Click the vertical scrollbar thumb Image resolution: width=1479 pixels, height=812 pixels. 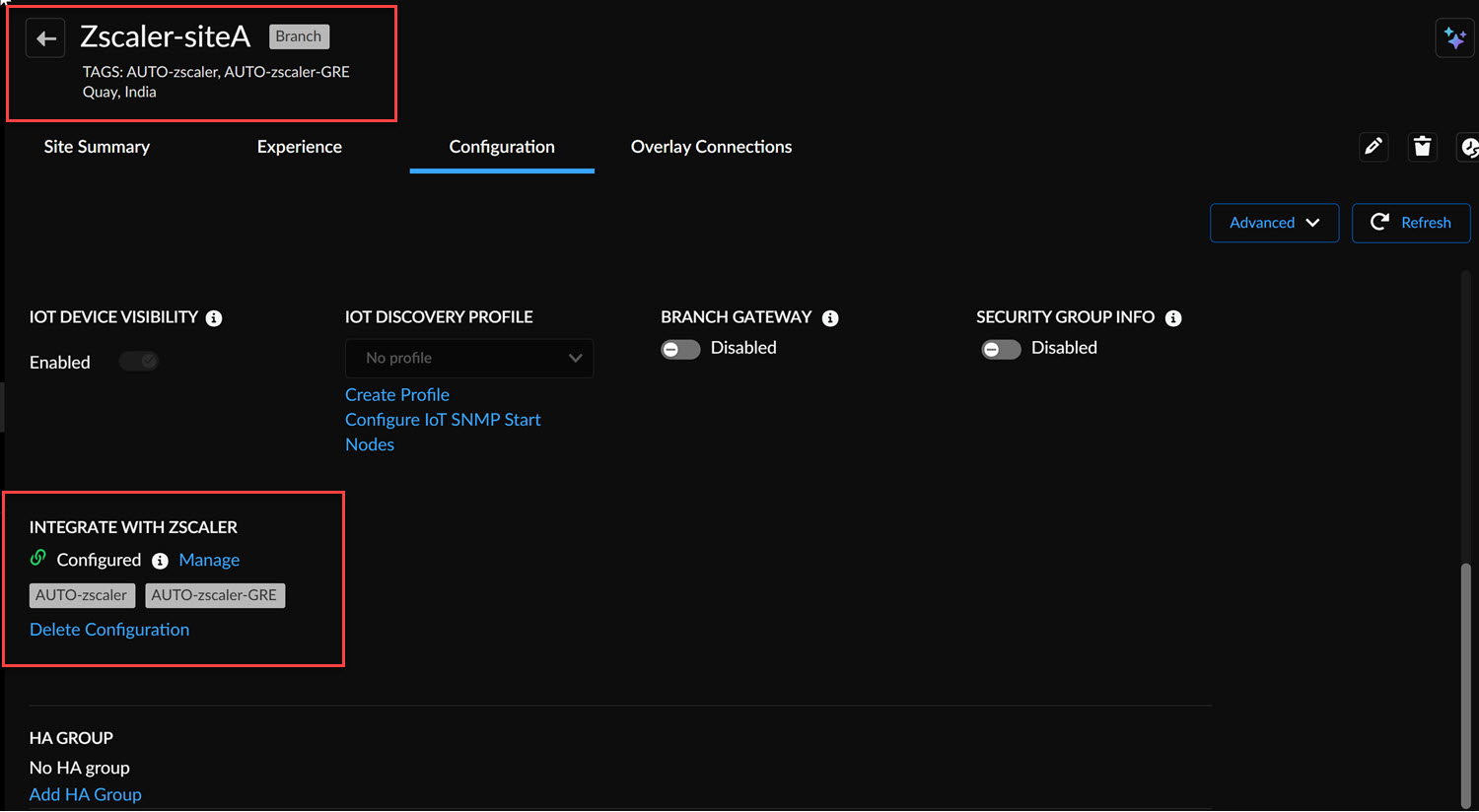tap(1466, 680)
